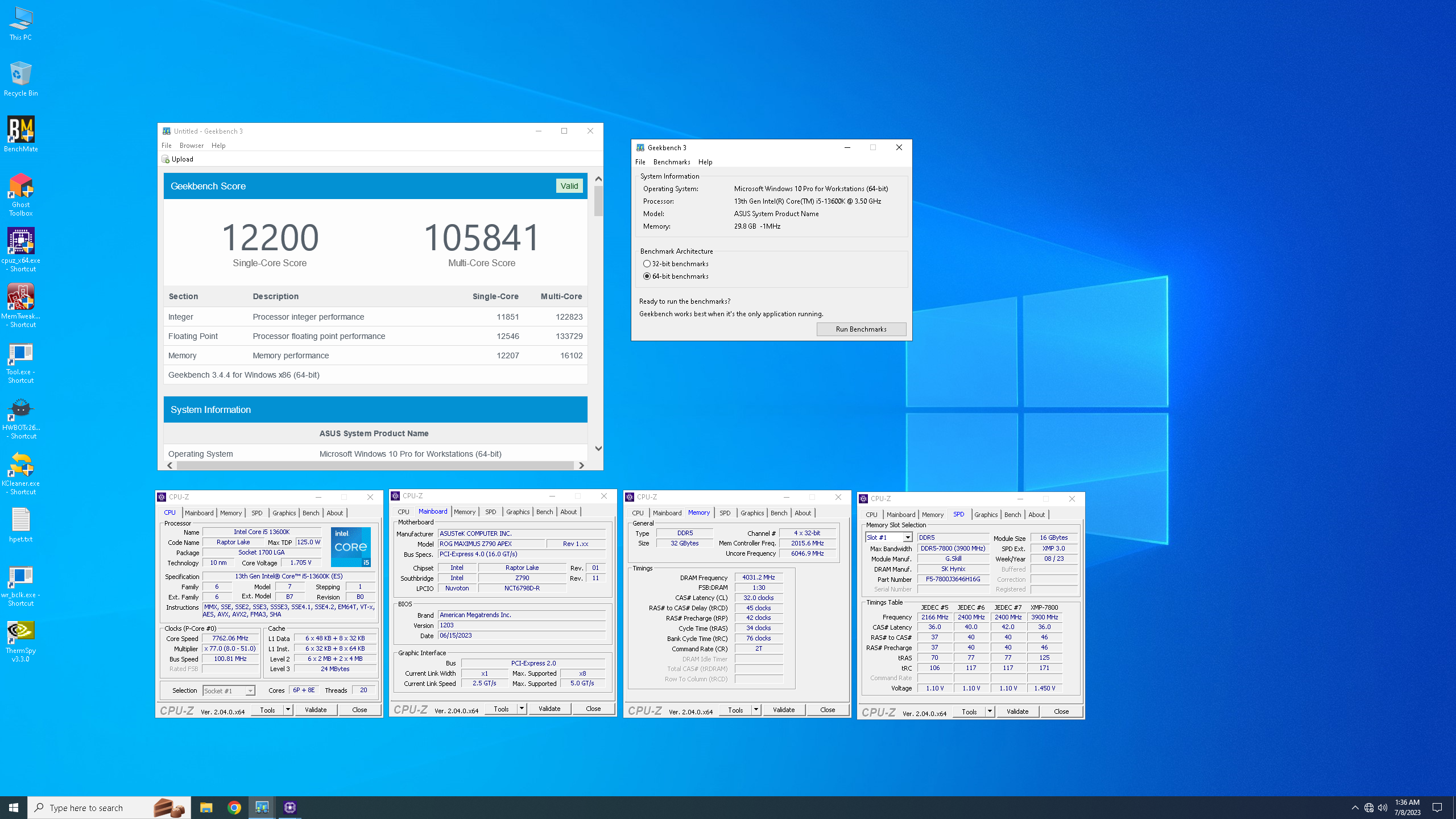Open Tools dropdown arrow in SPD window
Screen dimensions: 1456x819
coord(990,712)
